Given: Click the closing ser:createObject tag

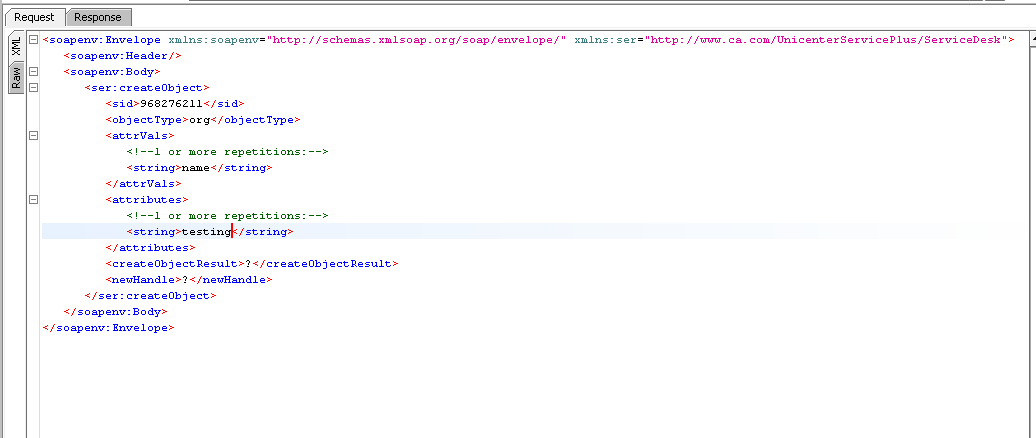Looking at the screenshot, I should click(151, 296).
